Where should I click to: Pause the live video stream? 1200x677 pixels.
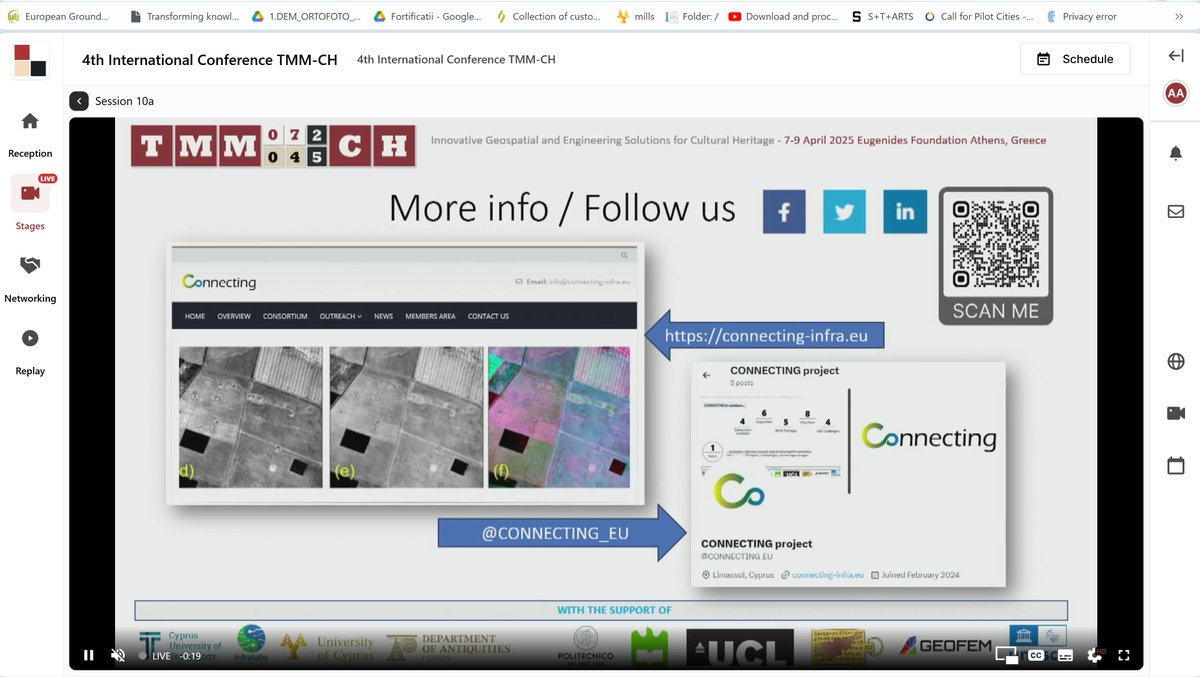[x=89, y=655]
